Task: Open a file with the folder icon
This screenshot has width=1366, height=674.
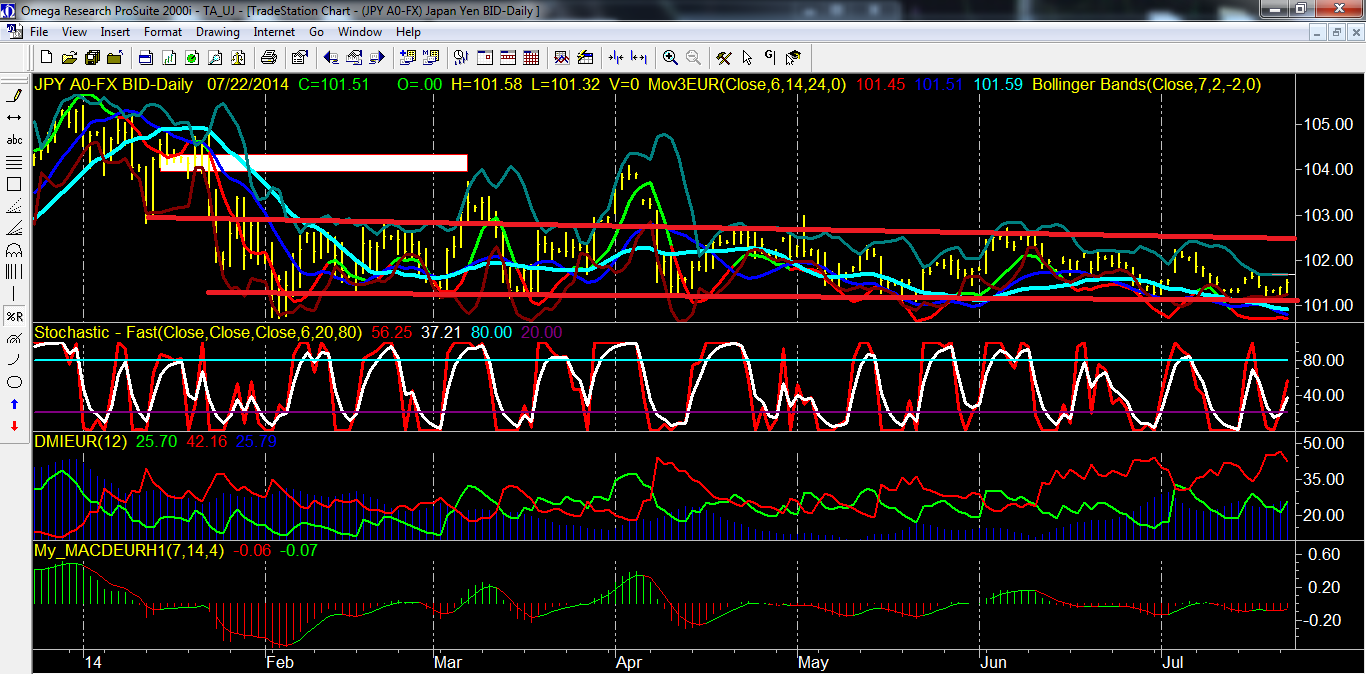Action: [x=70, y=57]
